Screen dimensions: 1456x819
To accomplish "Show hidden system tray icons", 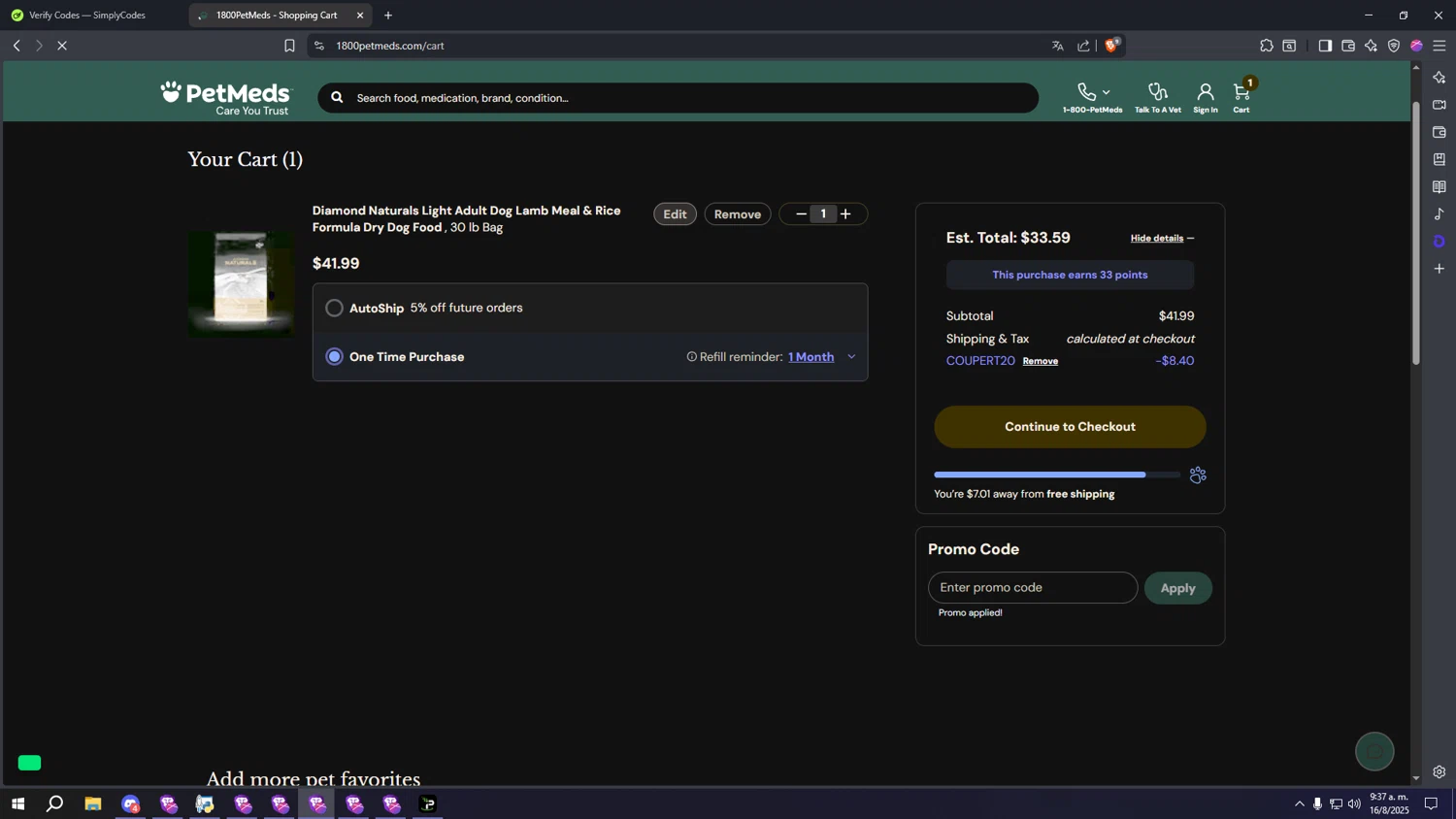I will pyautogui.click(x=1299, y=803).
